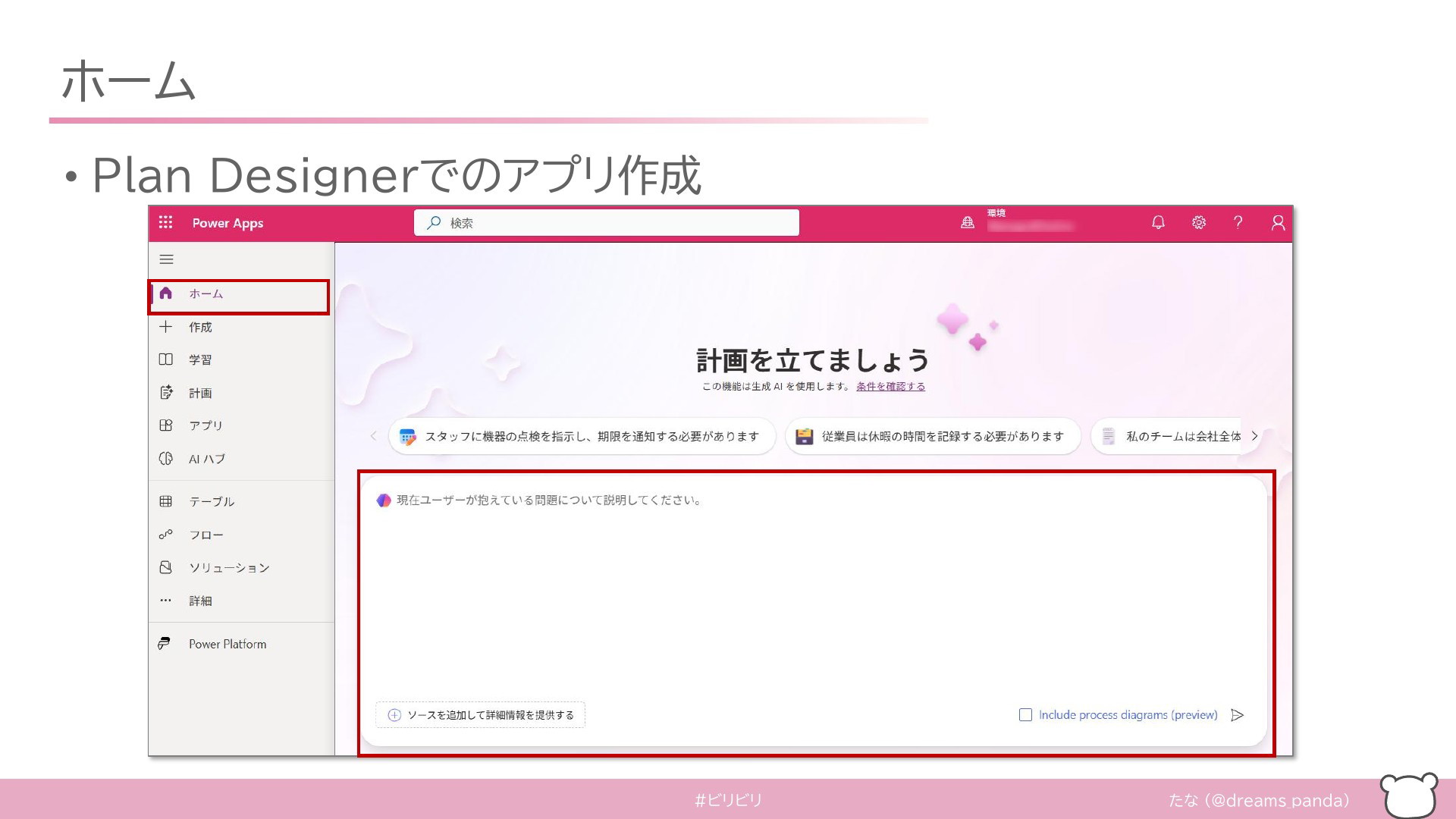Click the send arrow icon
Viewport: 1456px width, 819px height.
[x=1238, y=715]
